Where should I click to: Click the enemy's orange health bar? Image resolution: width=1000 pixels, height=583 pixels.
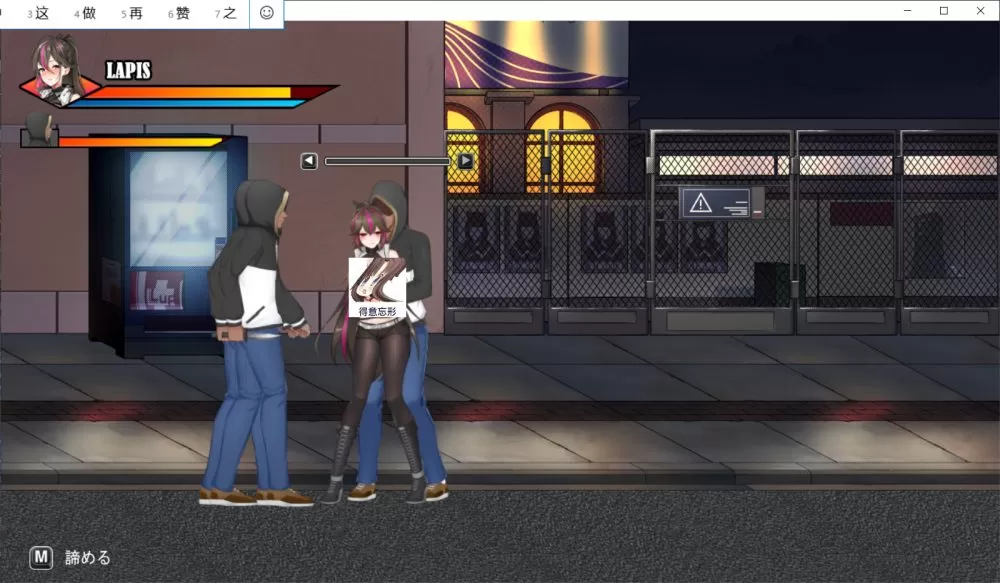point(138,142)
